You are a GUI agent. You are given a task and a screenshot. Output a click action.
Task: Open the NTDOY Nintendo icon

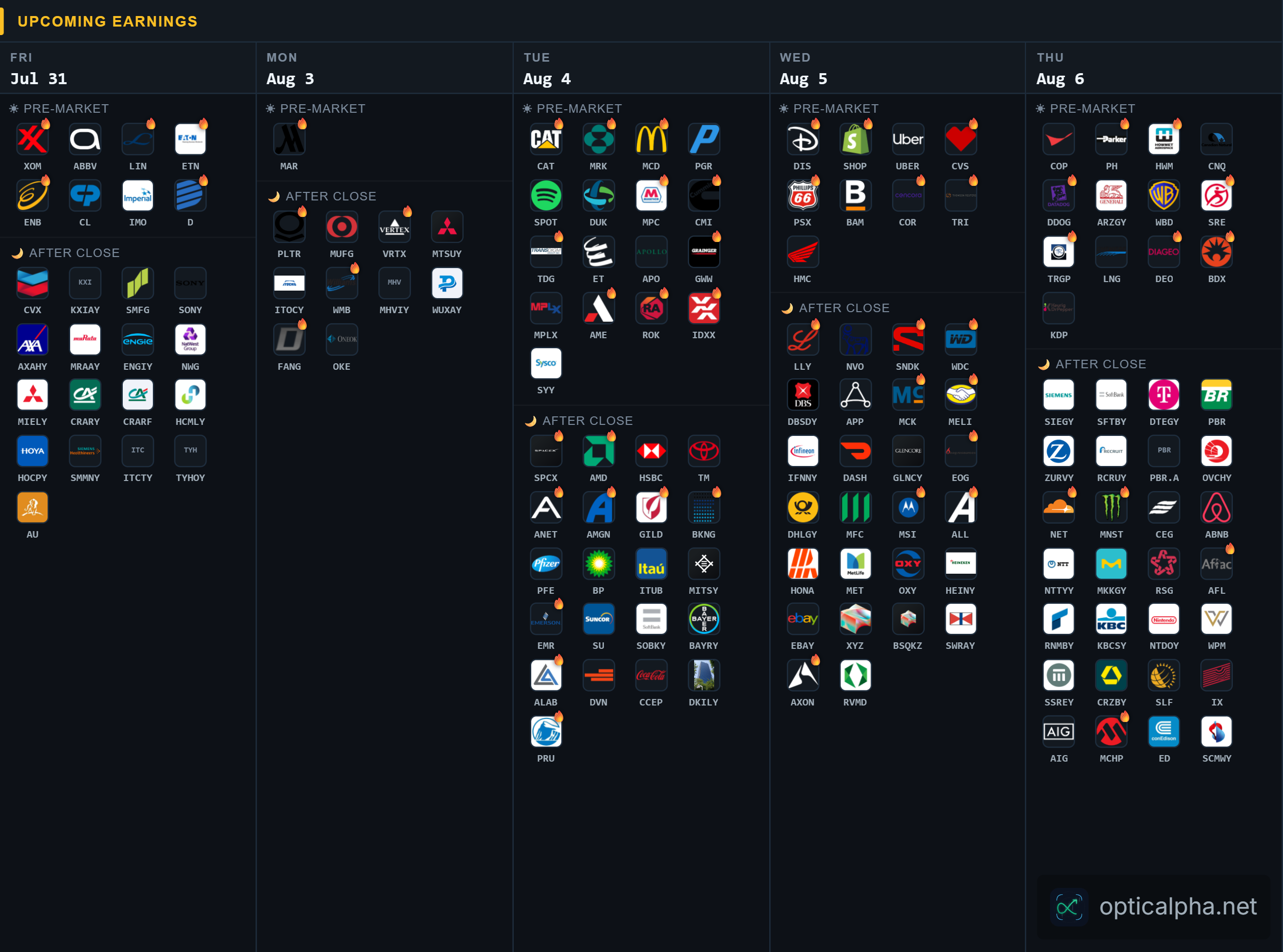(x=1164, y=619)
